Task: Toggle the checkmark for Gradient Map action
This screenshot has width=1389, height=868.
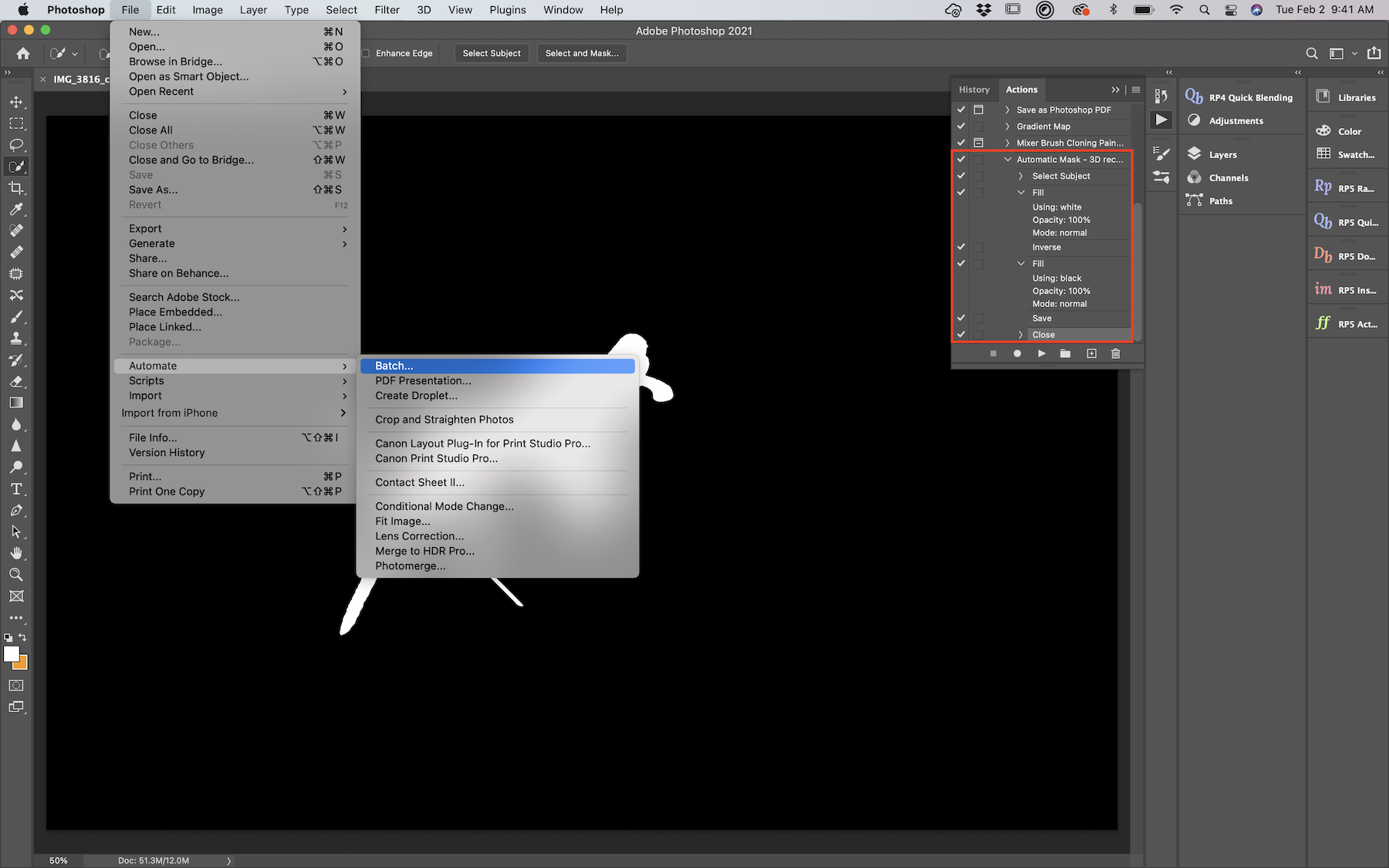Action: click(961, 127)
